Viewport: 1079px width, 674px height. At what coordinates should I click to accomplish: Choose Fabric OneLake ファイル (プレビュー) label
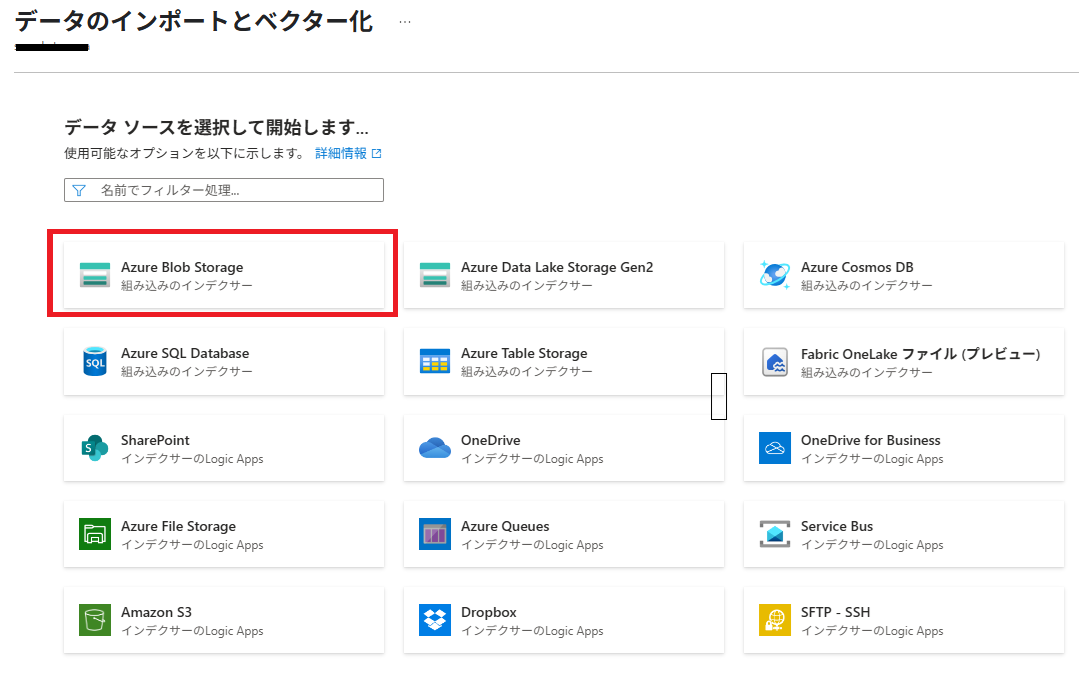(921, 354)
